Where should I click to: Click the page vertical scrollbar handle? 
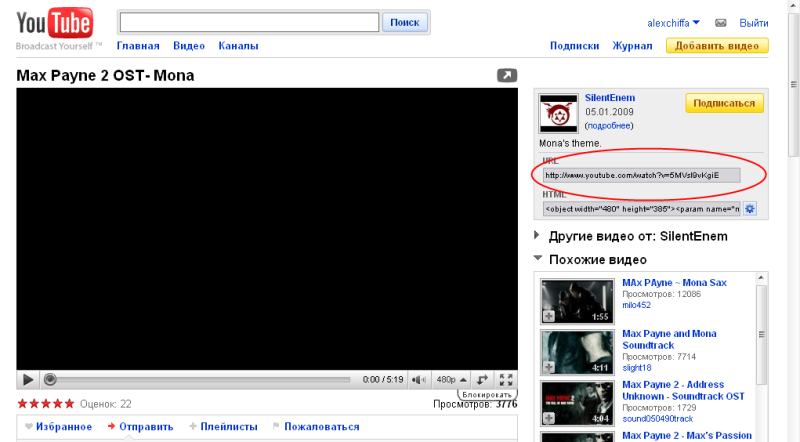click(793, 84)
